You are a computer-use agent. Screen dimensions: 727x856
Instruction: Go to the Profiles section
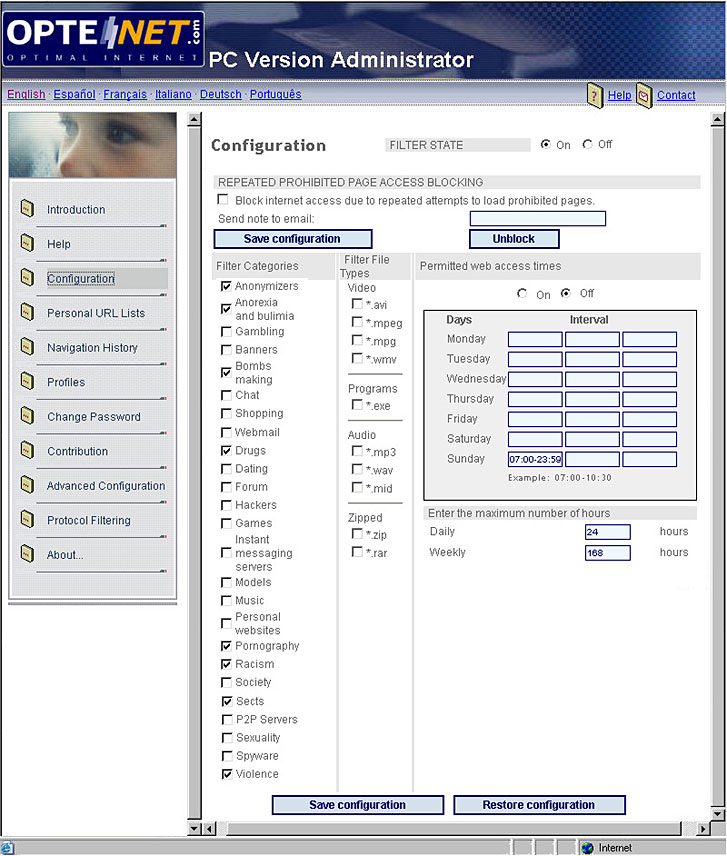66,382
